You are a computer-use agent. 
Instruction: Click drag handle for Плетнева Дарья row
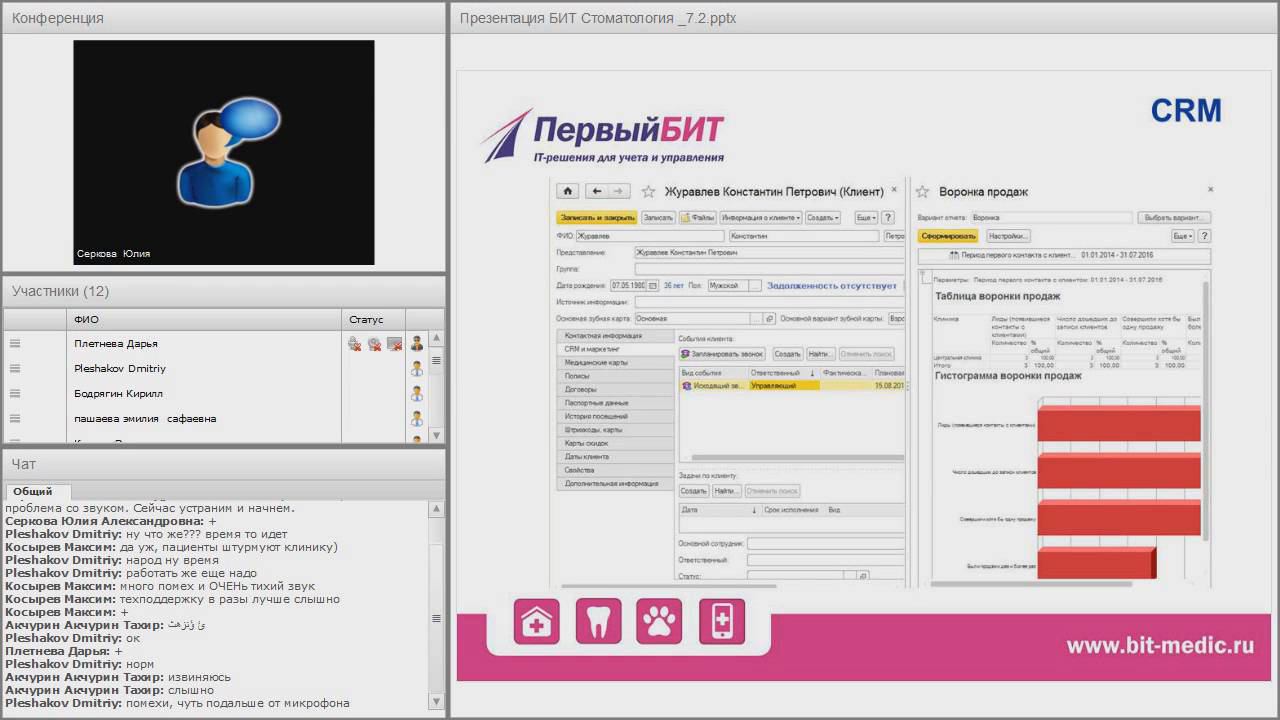point(15,343)
